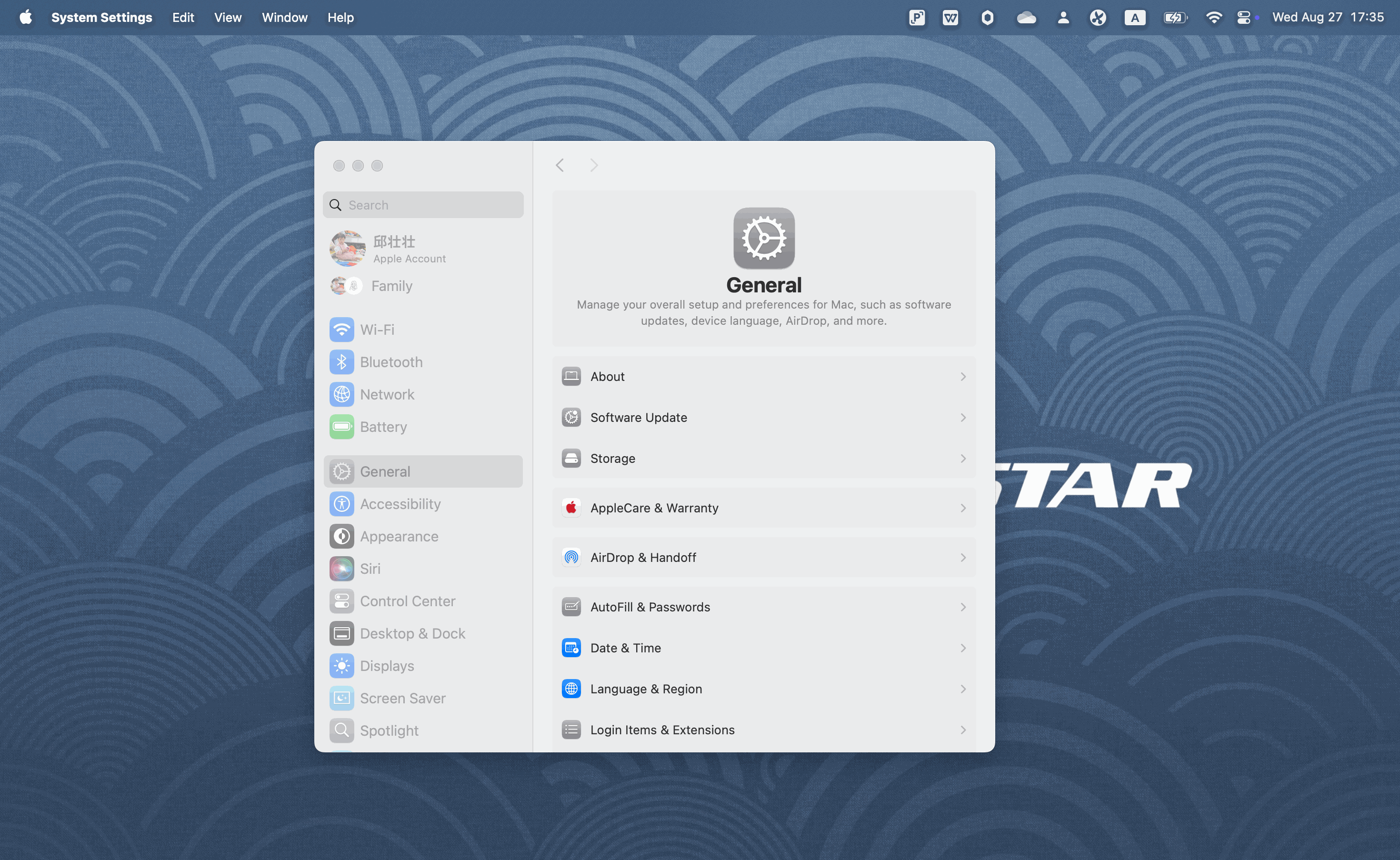1400x860 pixels.
Task: Open Desktop & Dock settings
Action: point(423,633)
